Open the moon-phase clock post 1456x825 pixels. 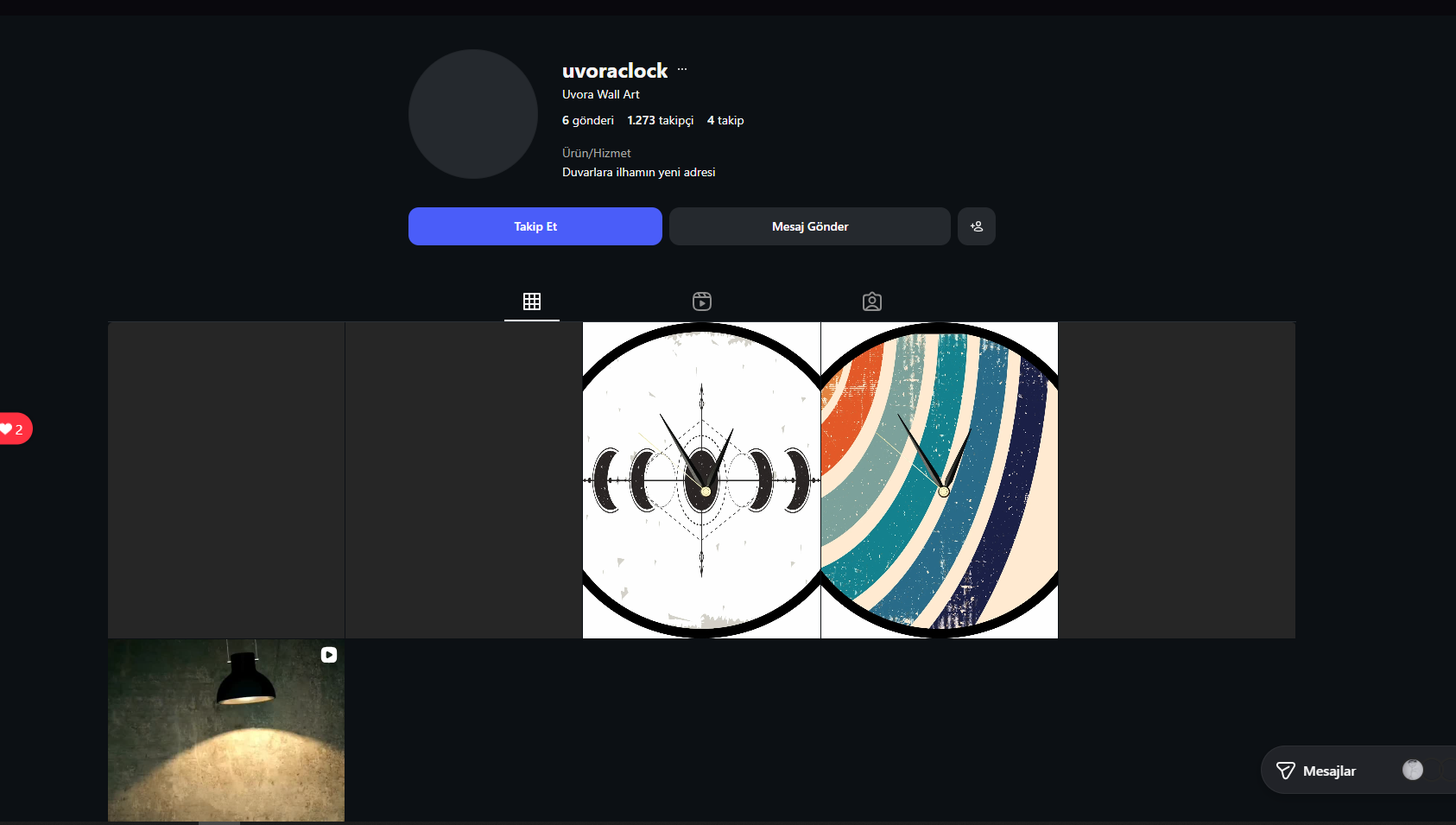point(701,480)
